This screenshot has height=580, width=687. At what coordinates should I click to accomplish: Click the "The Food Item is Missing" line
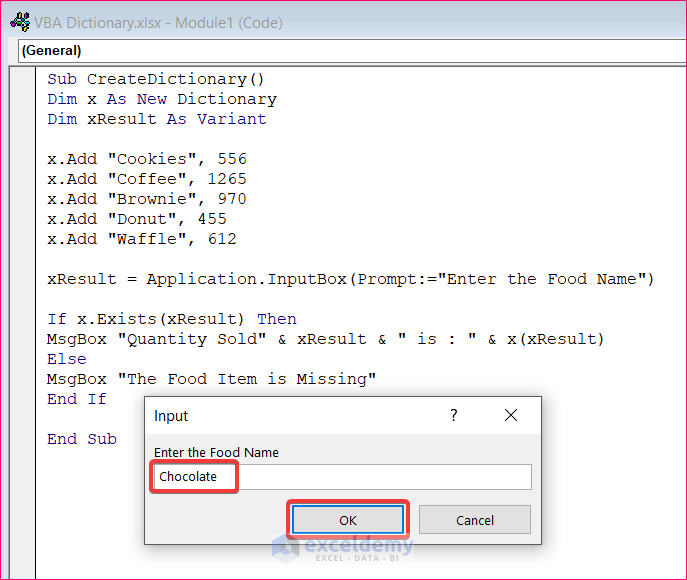[211, 379]
